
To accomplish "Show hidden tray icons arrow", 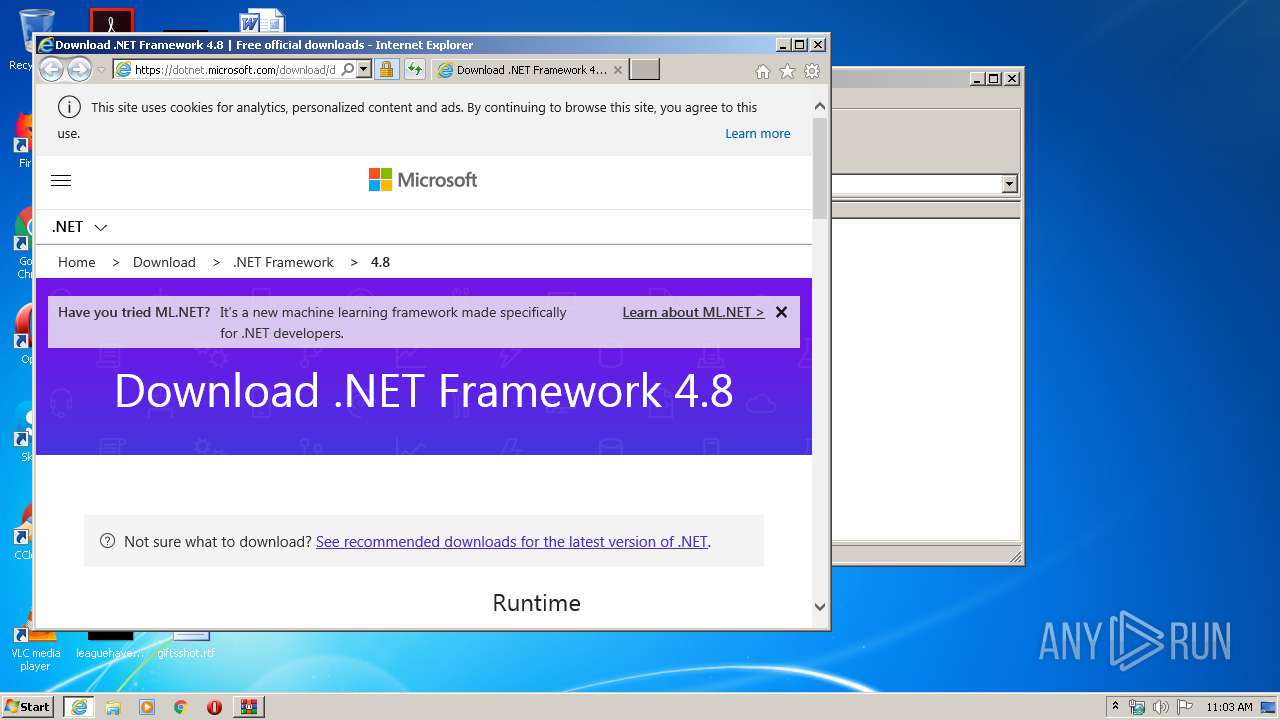I will pyautogui.click(x=1116, y=707).
